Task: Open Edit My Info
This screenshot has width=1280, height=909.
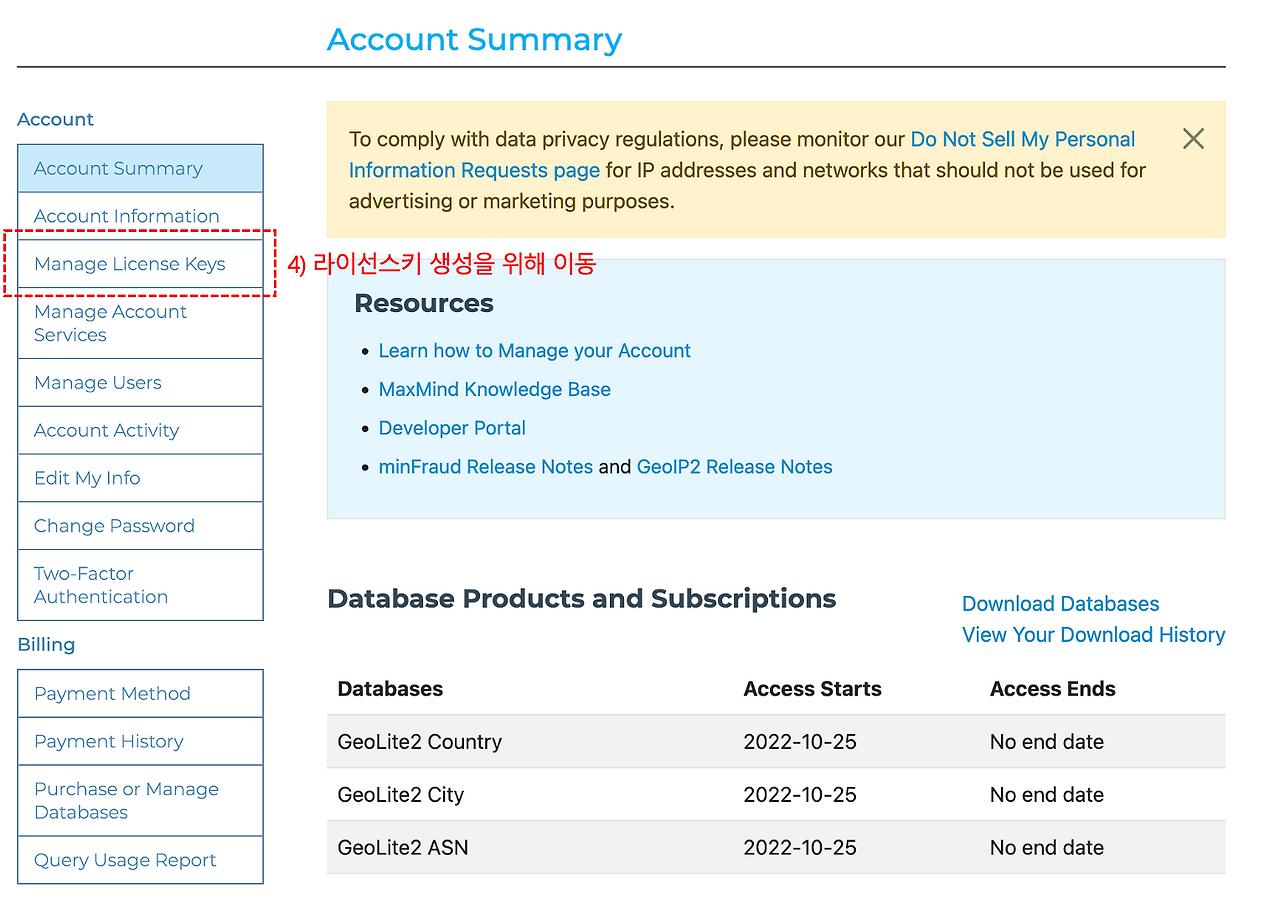Action: tap(87, 478)
